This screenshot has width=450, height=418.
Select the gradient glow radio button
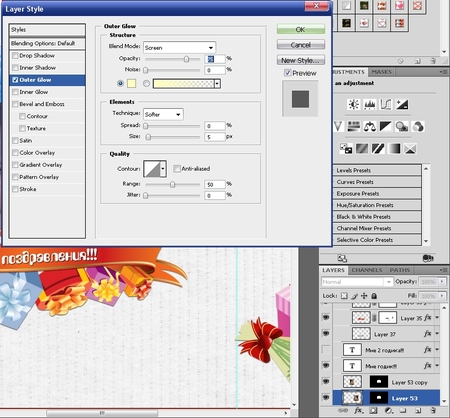[146, 83]
